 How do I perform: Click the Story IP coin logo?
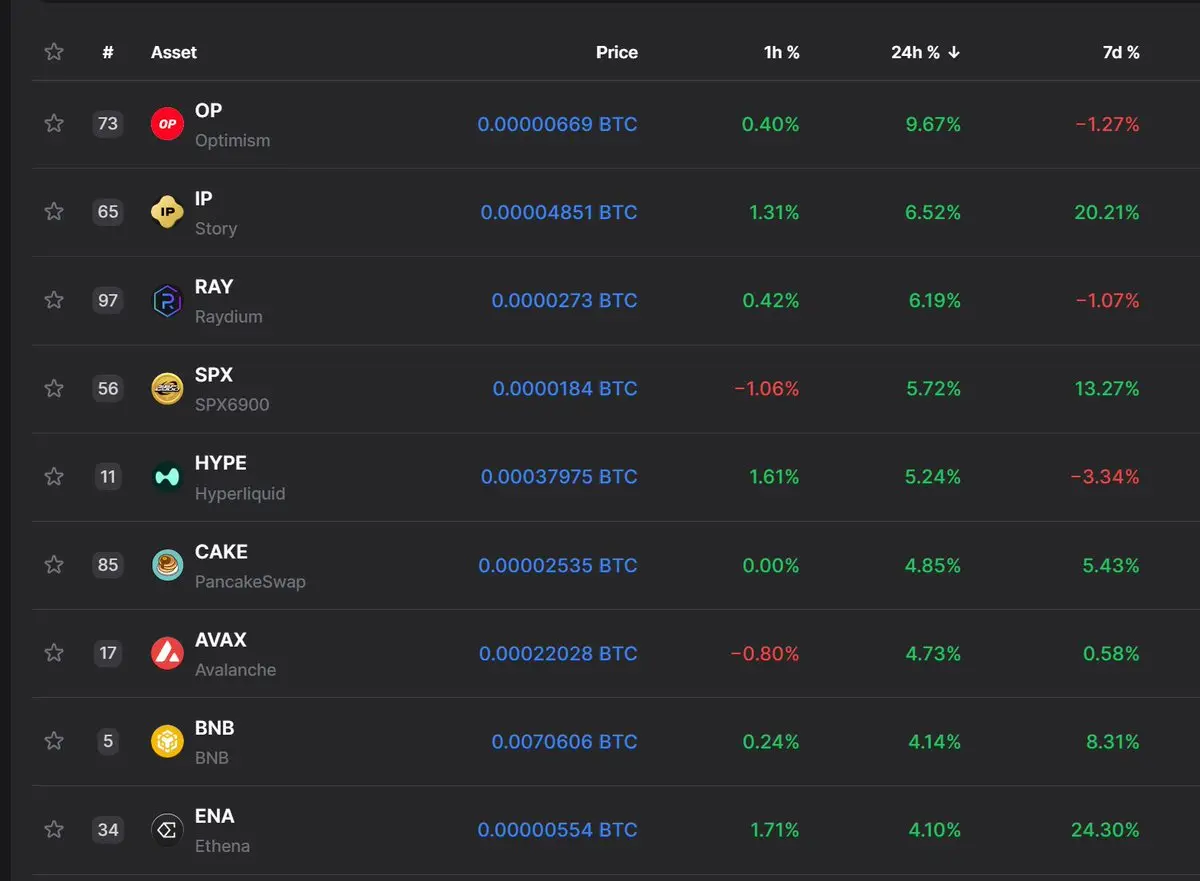click(x=167, y=212)
